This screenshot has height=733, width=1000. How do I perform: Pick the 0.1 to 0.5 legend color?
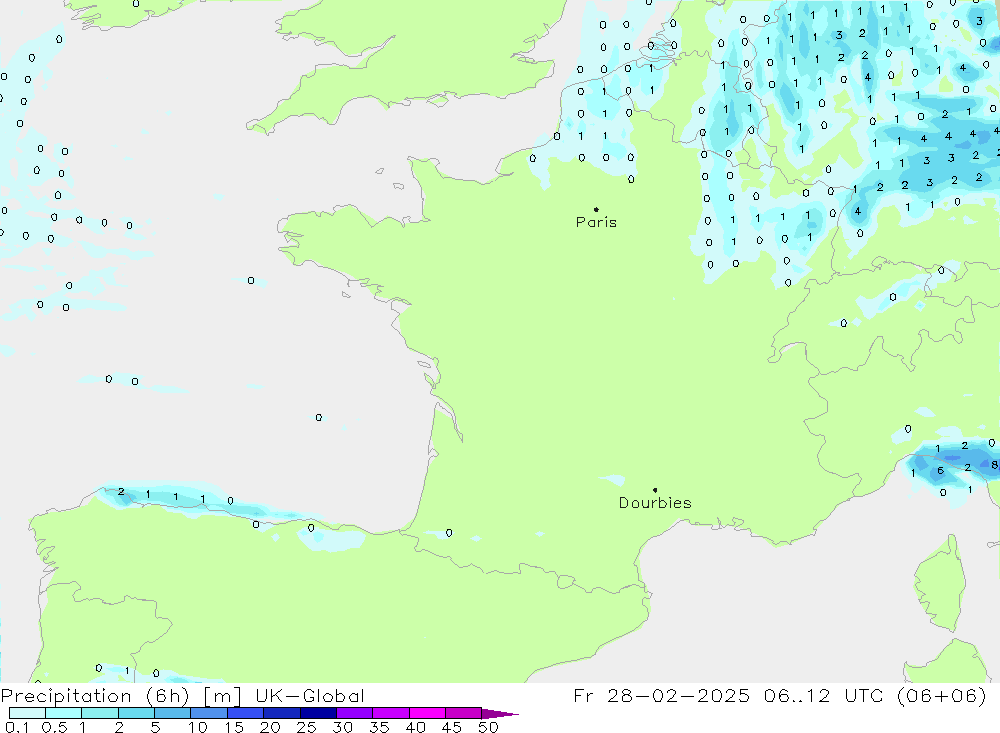pyautogui.click(x=27, y=713)
